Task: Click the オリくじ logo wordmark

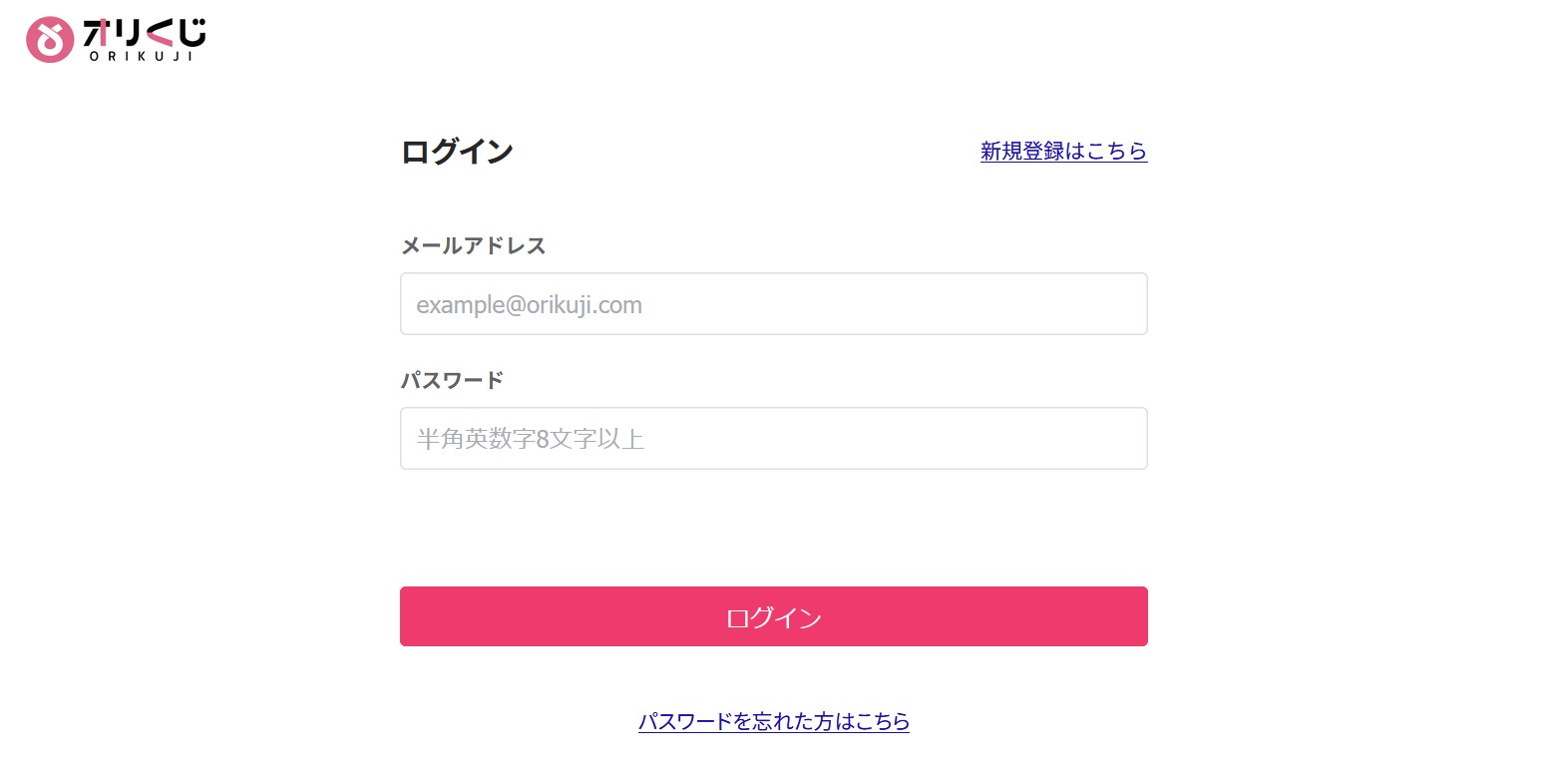Action: tap(145, 32)
